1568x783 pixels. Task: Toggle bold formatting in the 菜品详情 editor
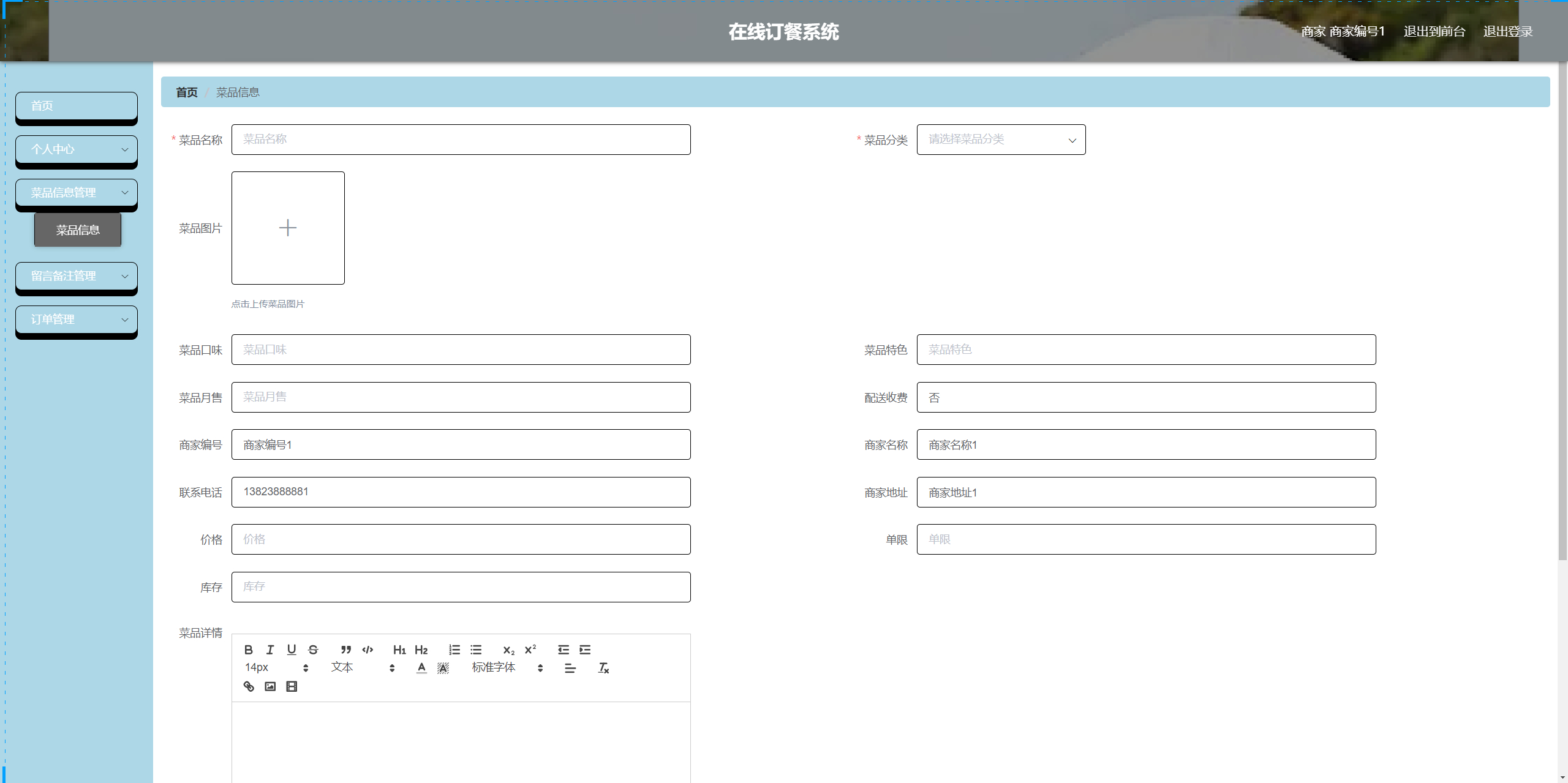click(x=248, y=650)
